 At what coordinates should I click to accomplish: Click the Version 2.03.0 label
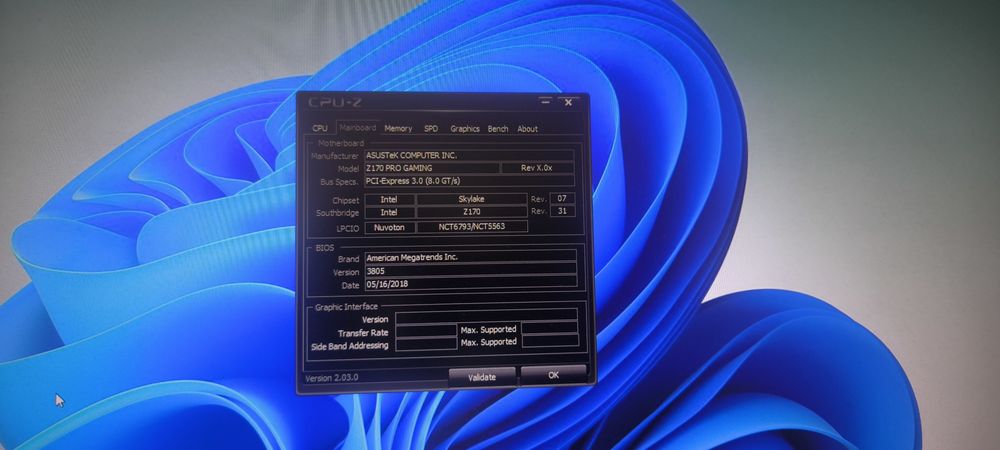tap(332, 377)
